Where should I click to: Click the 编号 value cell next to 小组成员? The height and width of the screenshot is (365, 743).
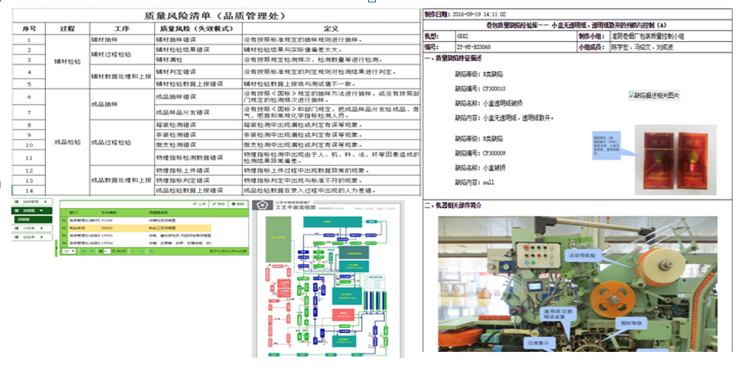(x=515, y=47)
